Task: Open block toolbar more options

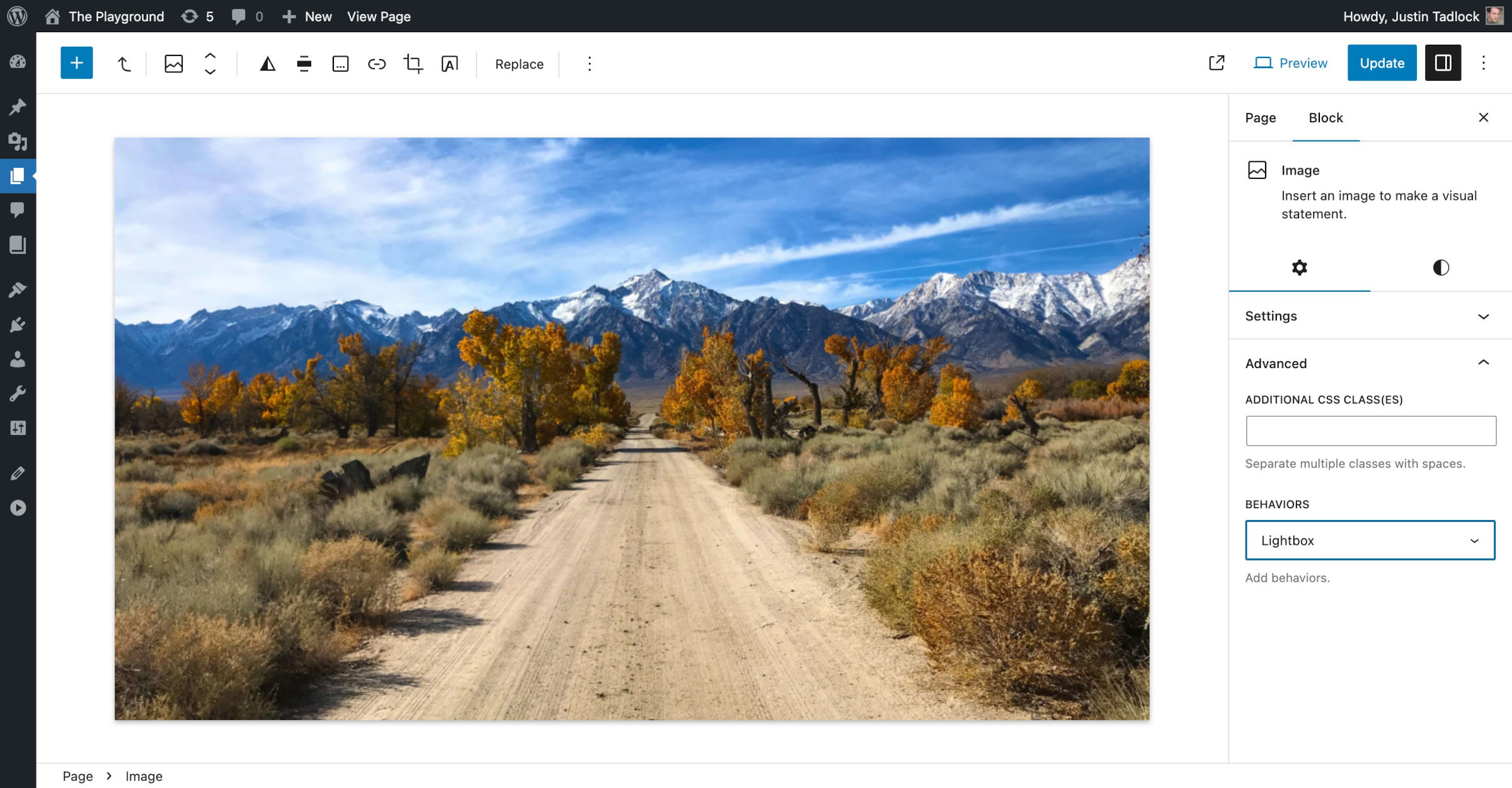Action: (590, 63)
